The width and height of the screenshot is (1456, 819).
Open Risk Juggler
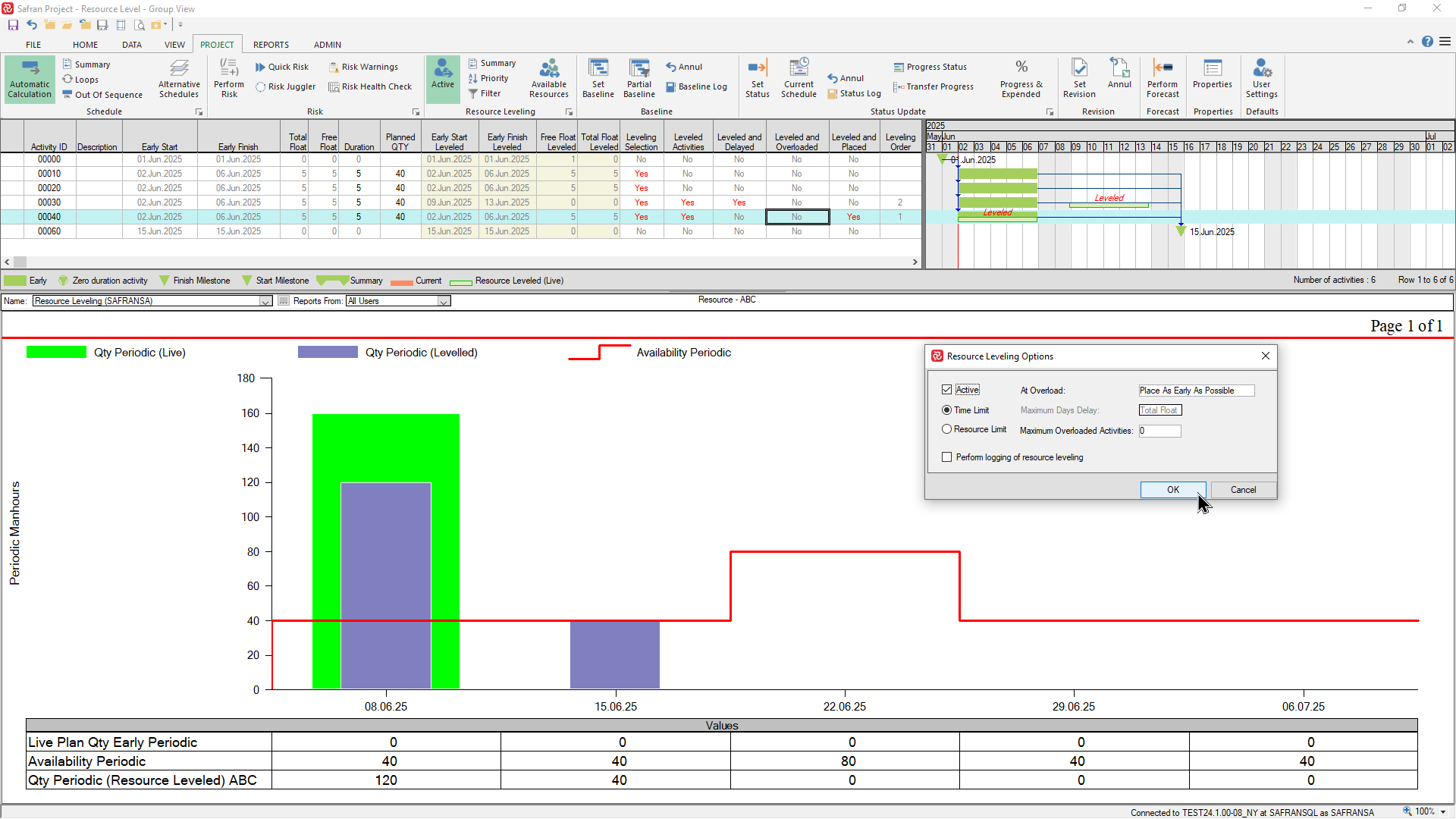pos(286,86)
